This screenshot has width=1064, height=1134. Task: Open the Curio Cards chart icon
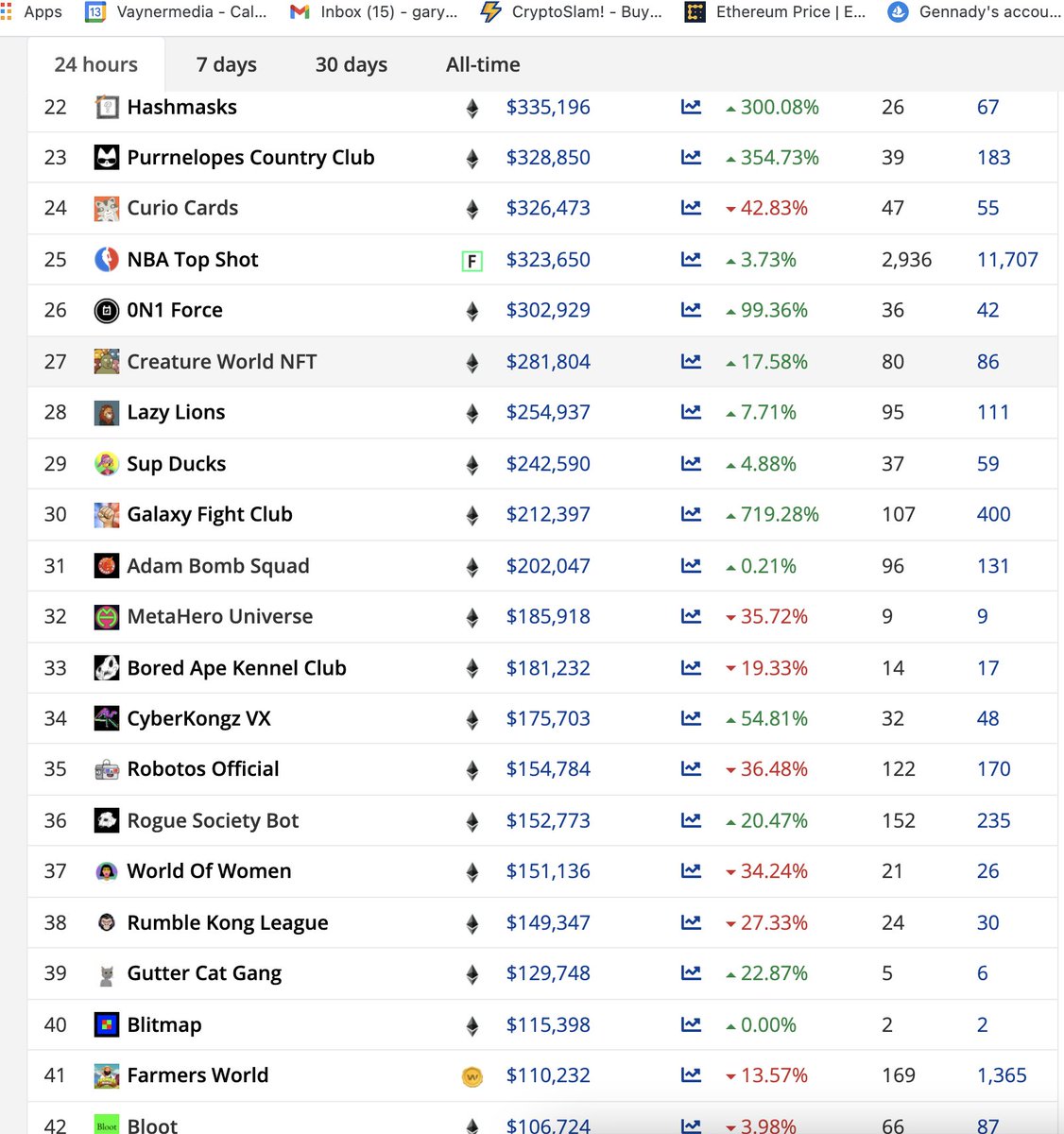coord(692,208)
